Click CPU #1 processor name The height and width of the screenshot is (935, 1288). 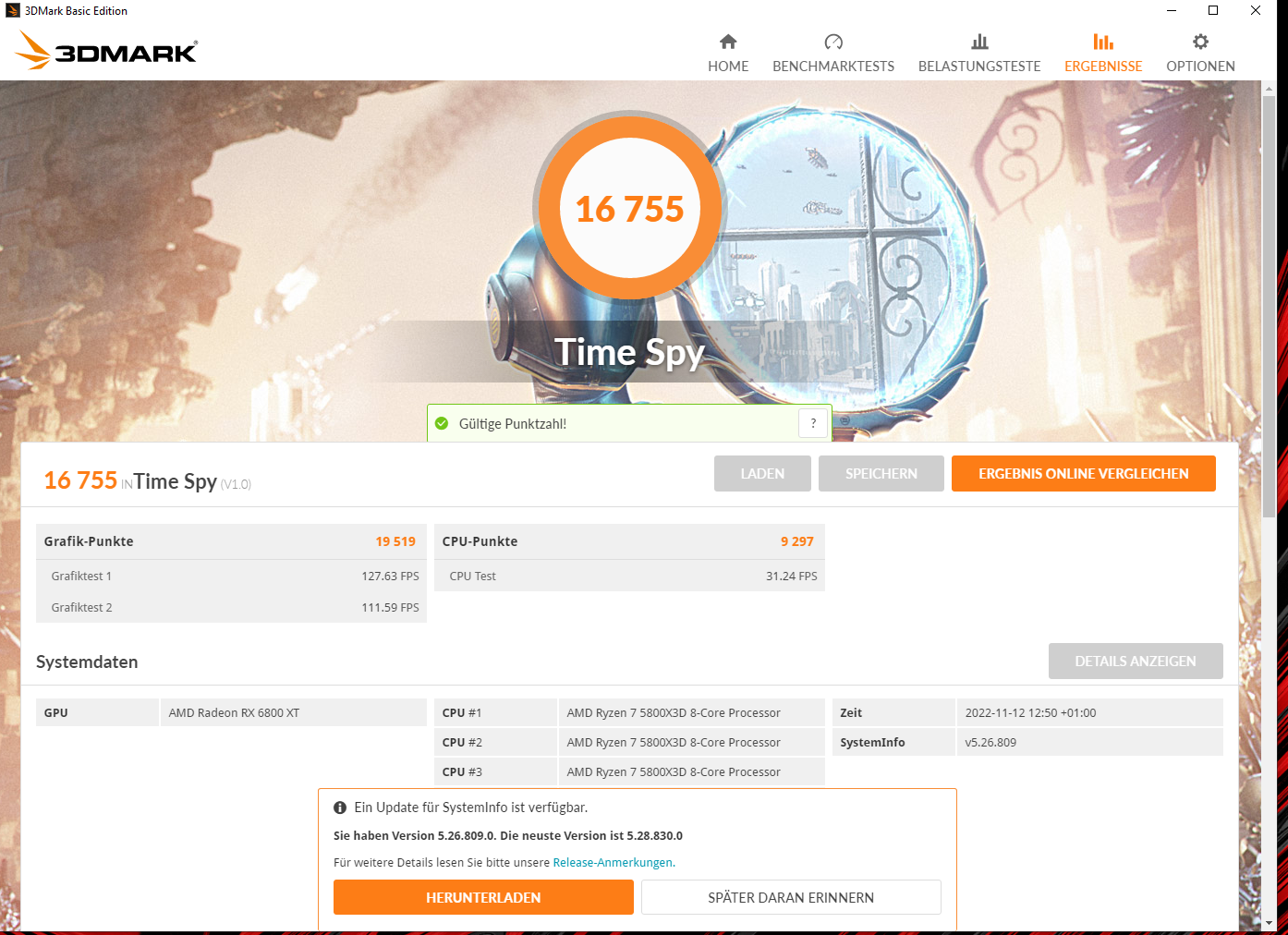point(674,712)
